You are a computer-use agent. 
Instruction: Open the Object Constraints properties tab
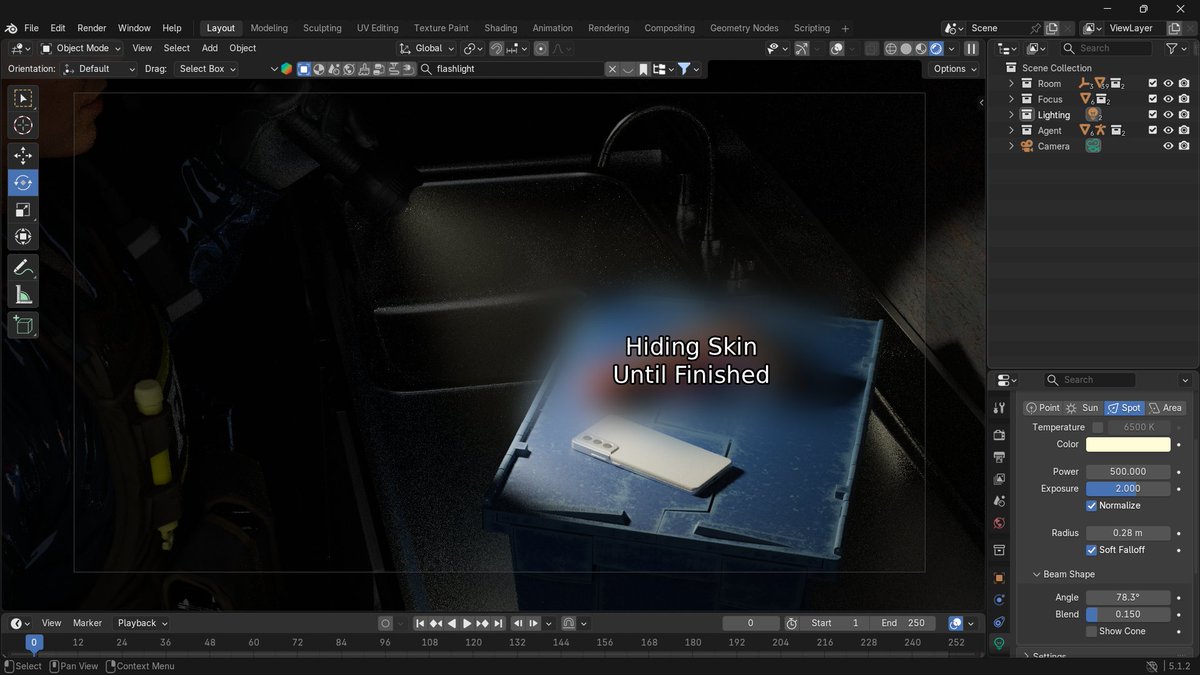pos(999,622)
